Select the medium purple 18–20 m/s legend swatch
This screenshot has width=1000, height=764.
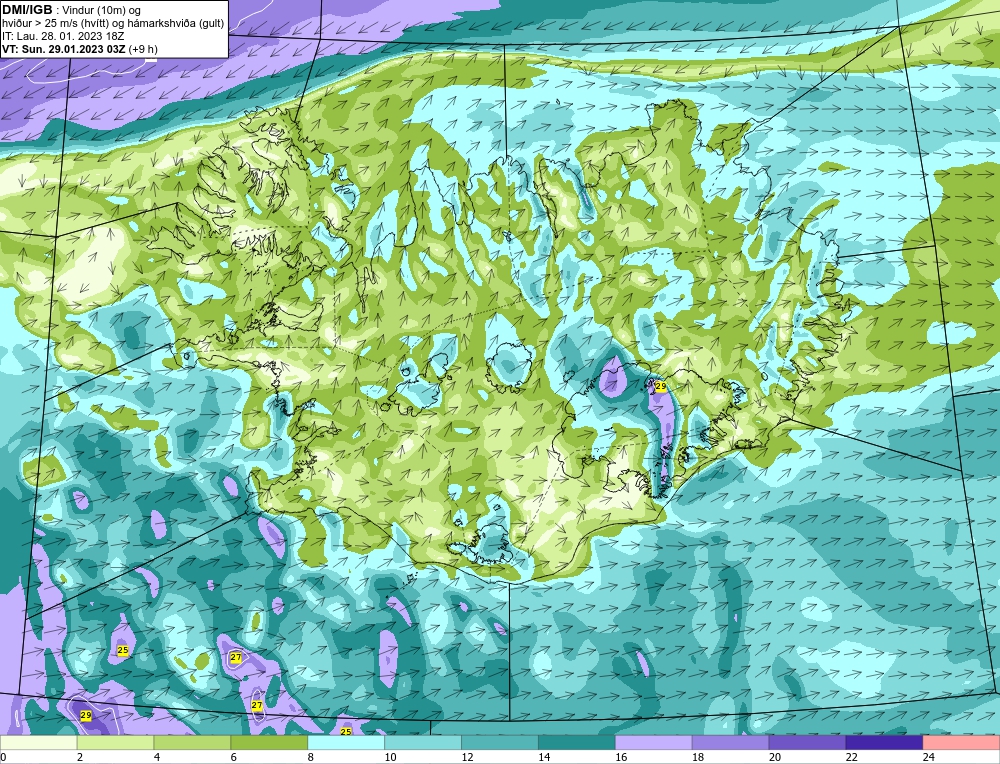coord(730,742)
